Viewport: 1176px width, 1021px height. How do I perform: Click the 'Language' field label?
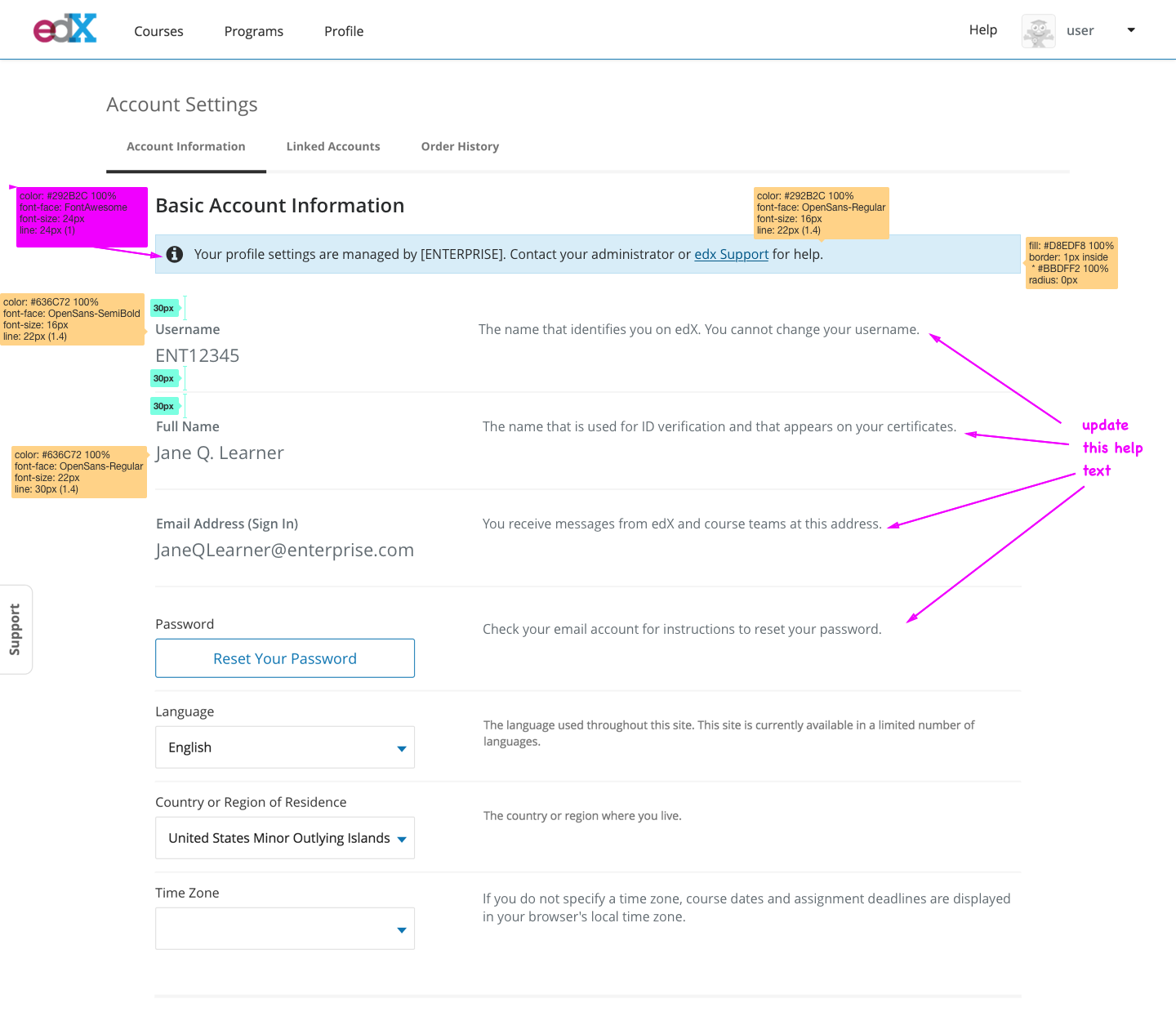pyautogui.click(x=185, y=712)
